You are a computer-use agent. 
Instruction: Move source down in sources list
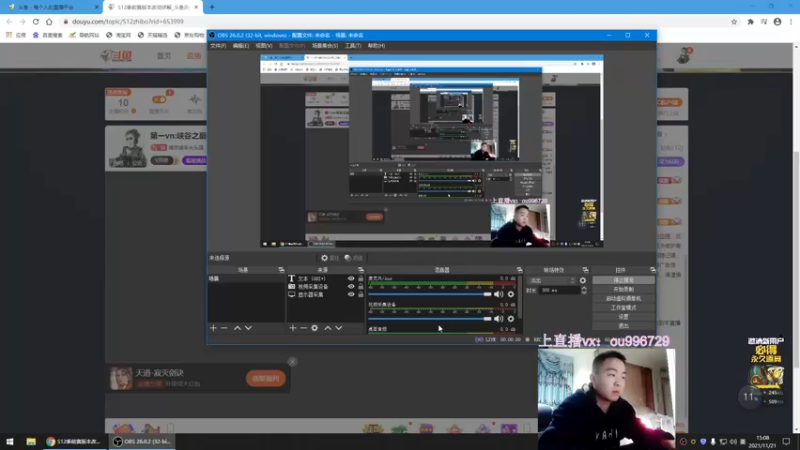339,328
